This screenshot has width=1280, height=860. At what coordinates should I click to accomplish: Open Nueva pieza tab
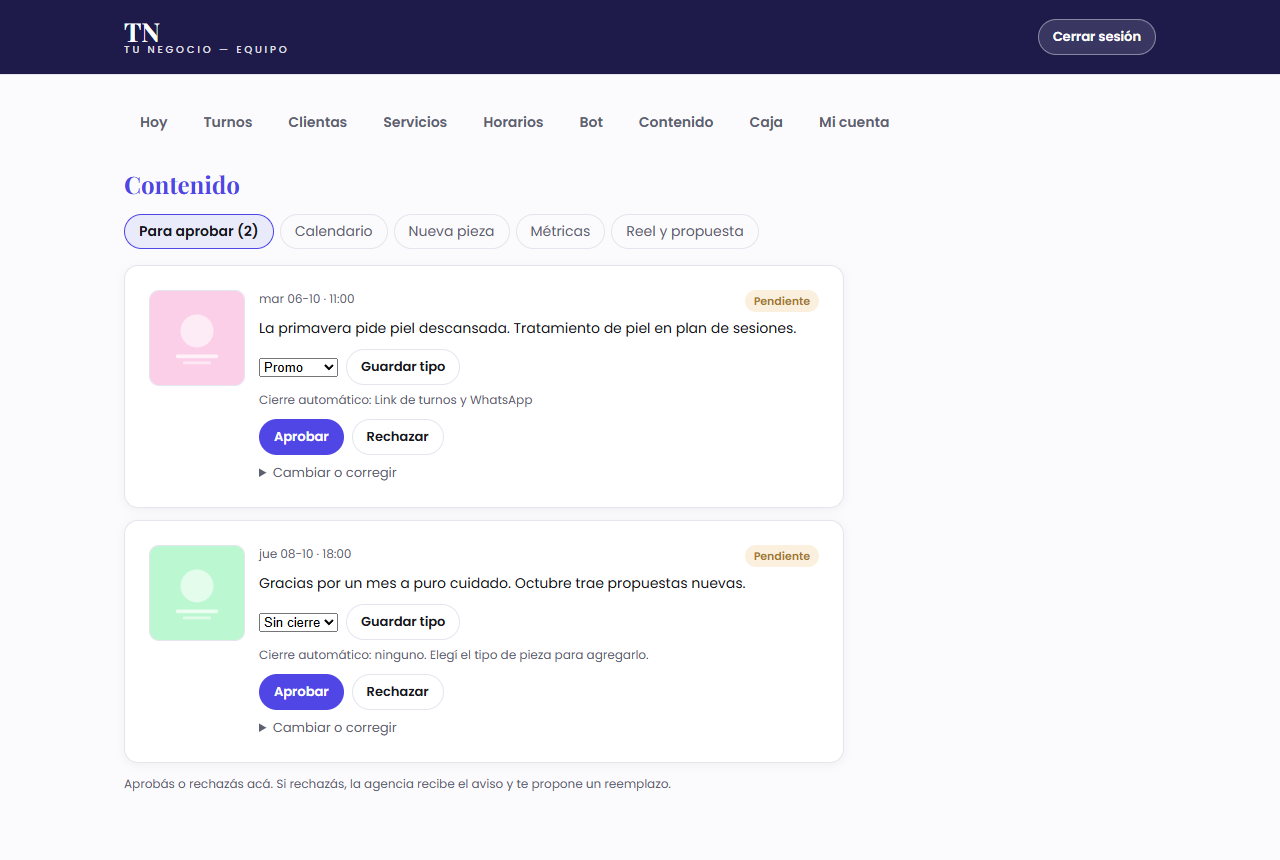pos(452,231)
